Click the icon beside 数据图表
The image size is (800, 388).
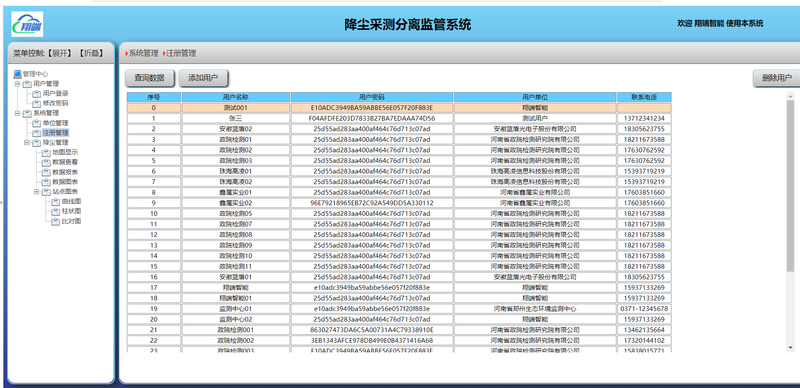tap(46, 182)
